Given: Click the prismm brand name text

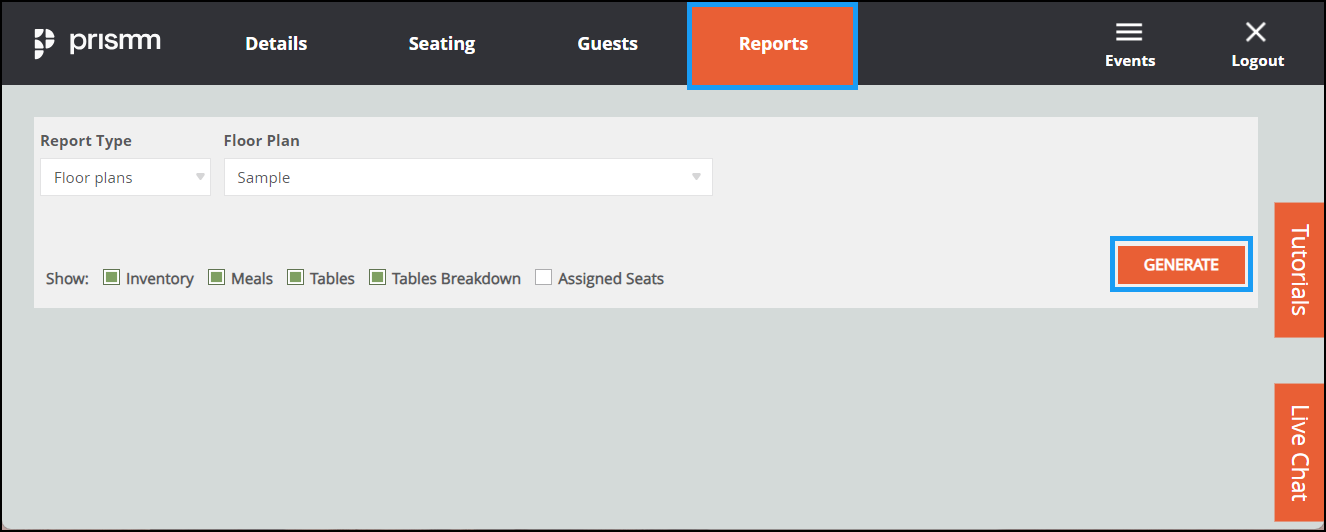Looking at the screenshot, I should (x=115, y=43).
